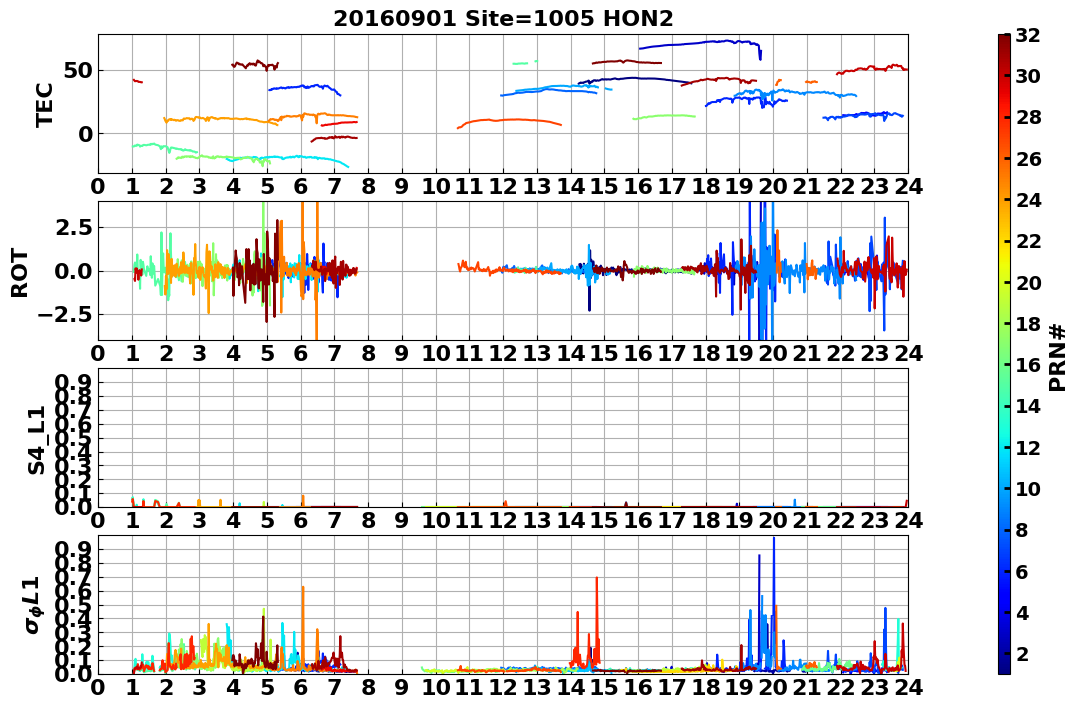This screenshot has width=1077, height=709.
Task: Click hour tick '24' under the TEC panel
Action: (x=909, y=186)
